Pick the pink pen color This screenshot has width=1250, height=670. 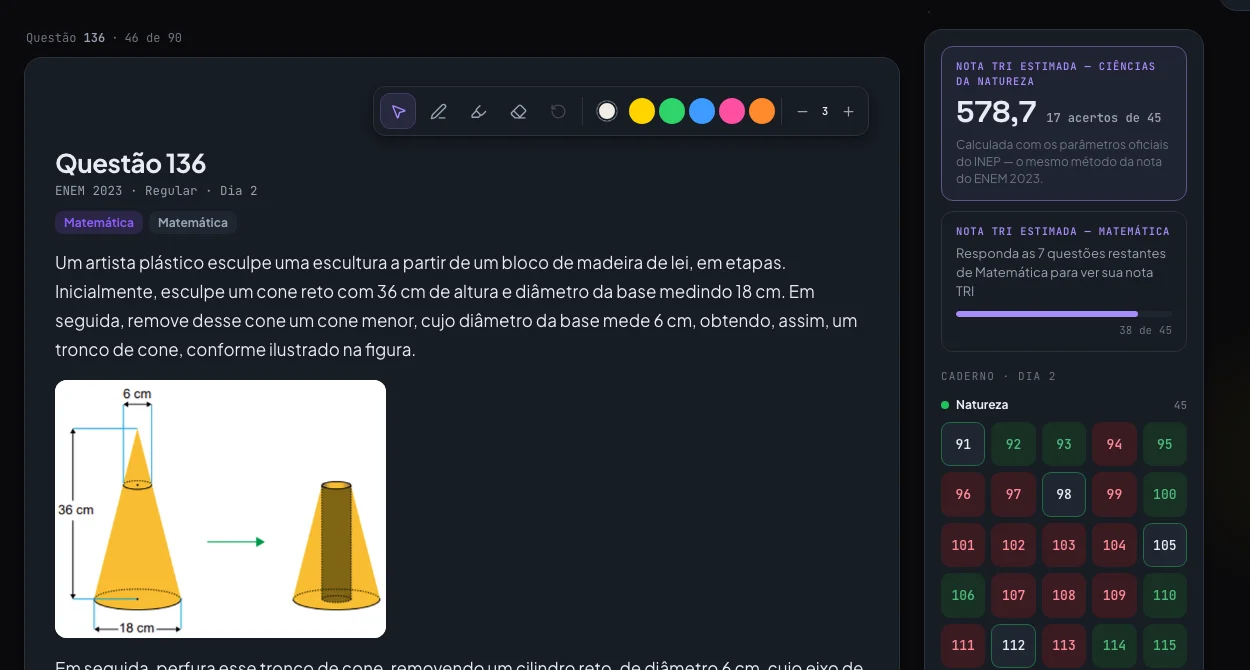click(732, 111)
